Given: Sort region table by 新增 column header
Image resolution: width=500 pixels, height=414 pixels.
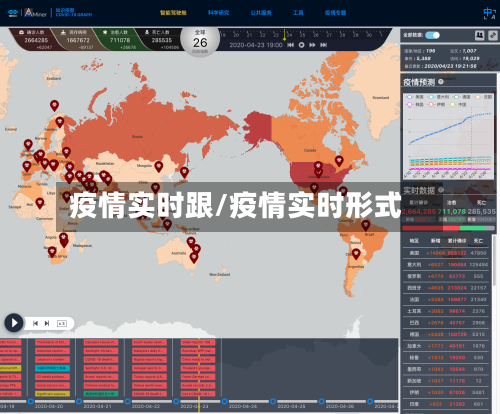Looking at the screenshot, I should pos(435,240).
